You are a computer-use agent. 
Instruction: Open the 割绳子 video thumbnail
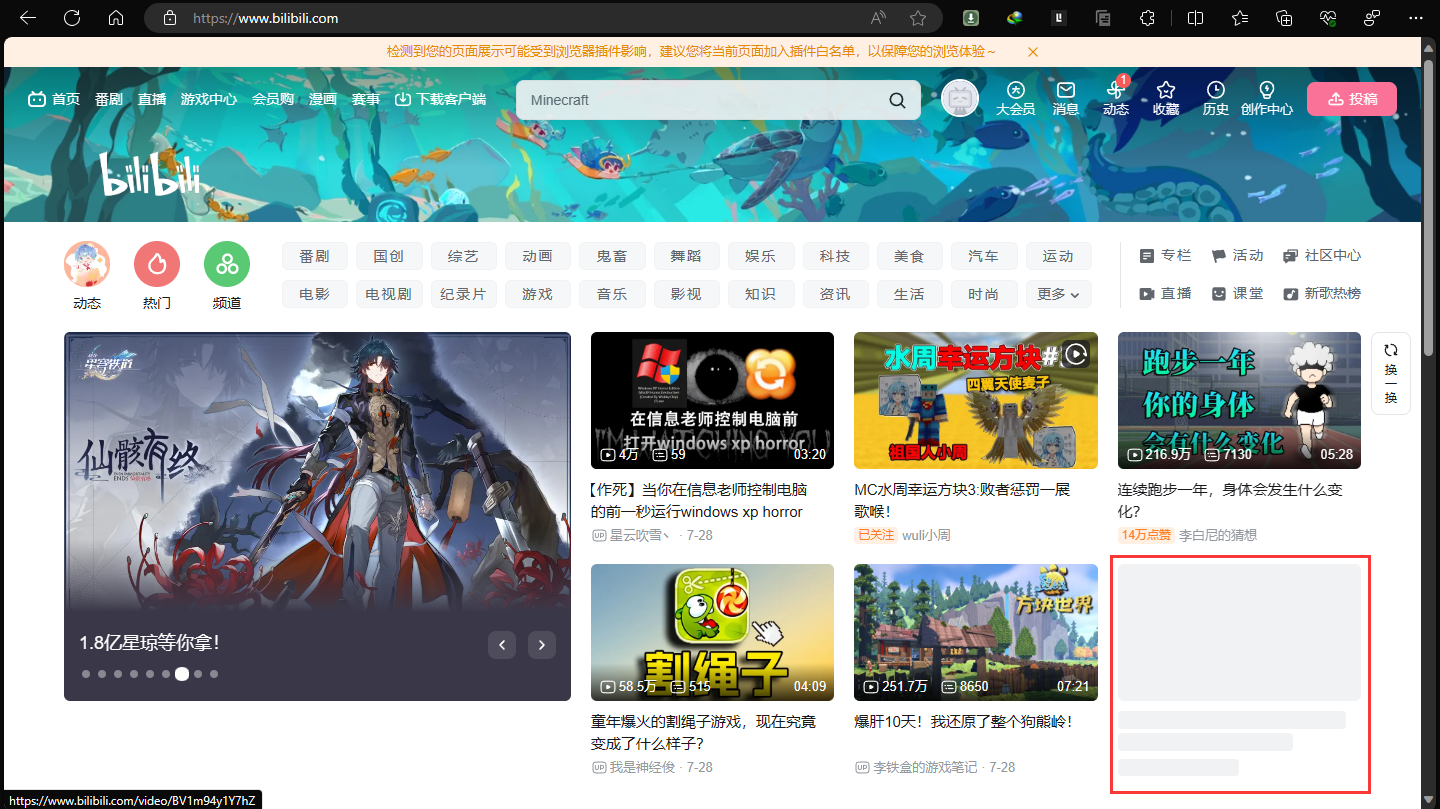click(x=712, y=632)
